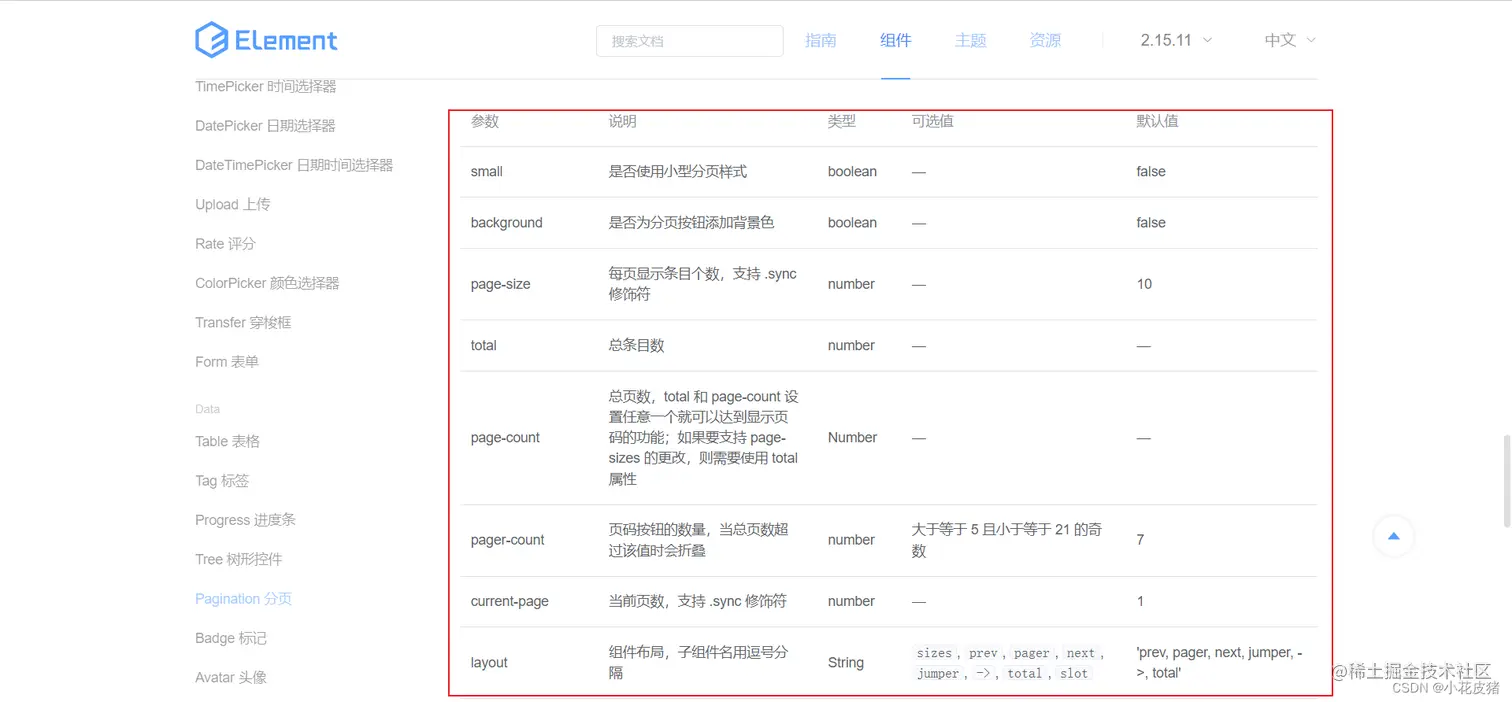Click 是否为分页按钮添加背景色 description

pos(692,222)
